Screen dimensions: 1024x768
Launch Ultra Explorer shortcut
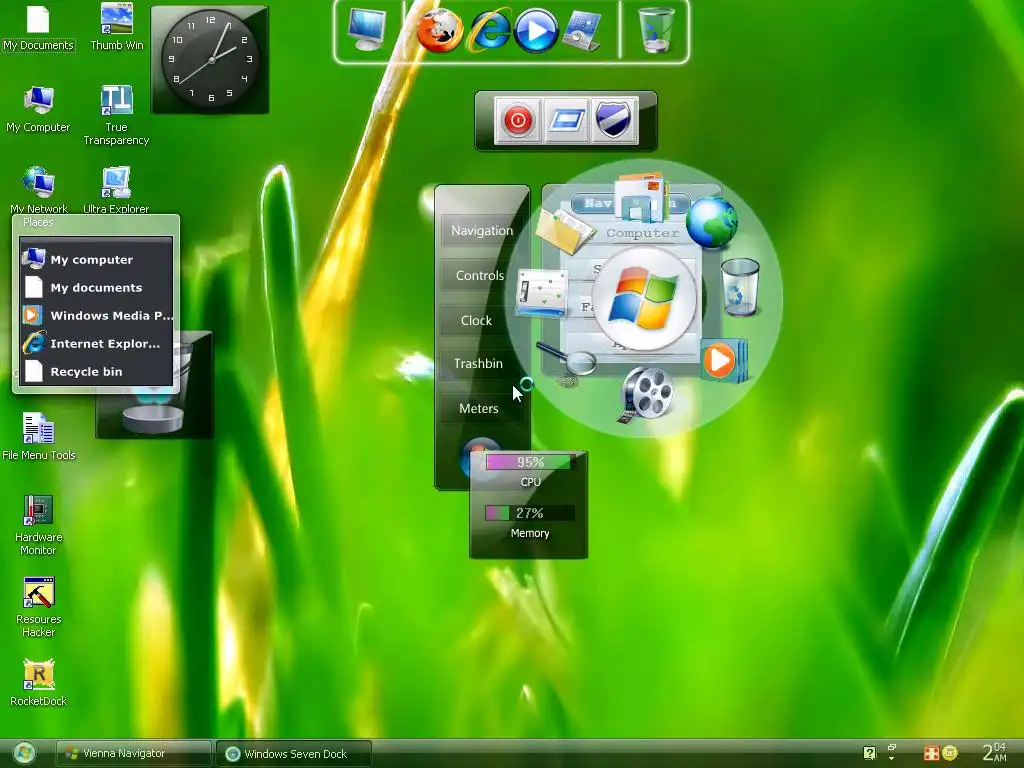[x=116, y=189]
